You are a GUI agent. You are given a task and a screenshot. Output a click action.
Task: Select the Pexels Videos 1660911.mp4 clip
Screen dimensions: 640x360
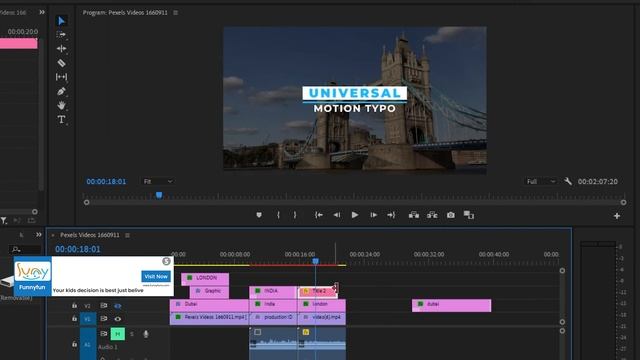tap(209, 318)
